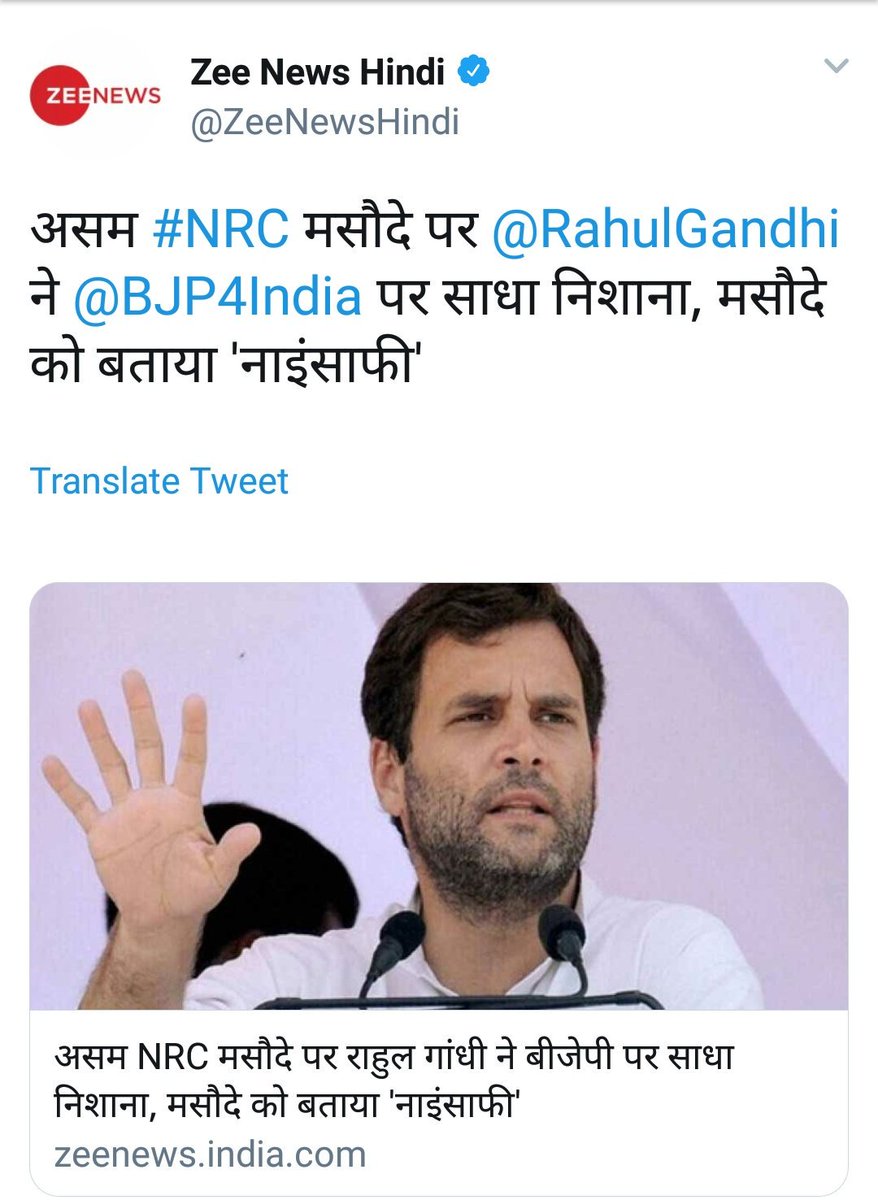Open the Zee News Hindi display name
Screen dimensions: 878x1200
[318, 73]
